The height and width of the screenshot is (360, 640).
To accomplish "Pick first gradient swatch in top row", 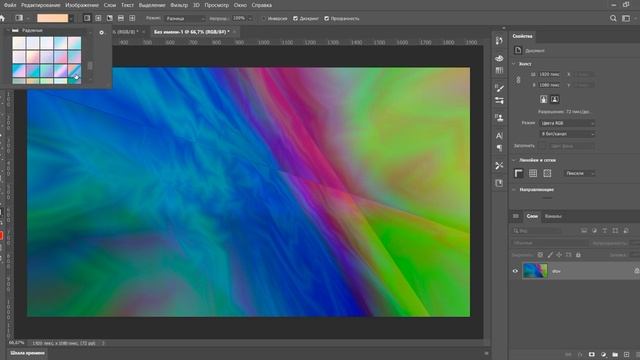I will [x=19, y=43].
